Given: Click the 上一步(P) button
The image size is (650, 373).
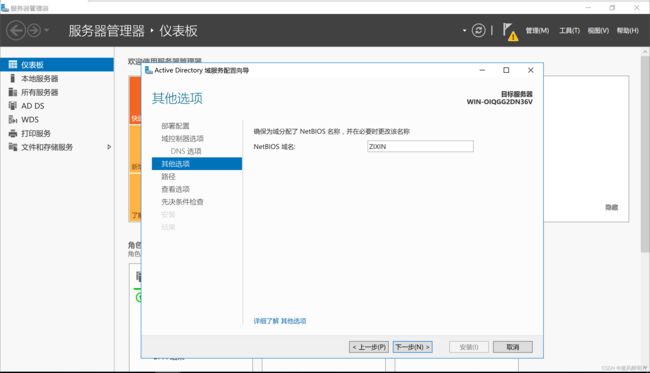Looking at the screenshot, I should [369, 347].
